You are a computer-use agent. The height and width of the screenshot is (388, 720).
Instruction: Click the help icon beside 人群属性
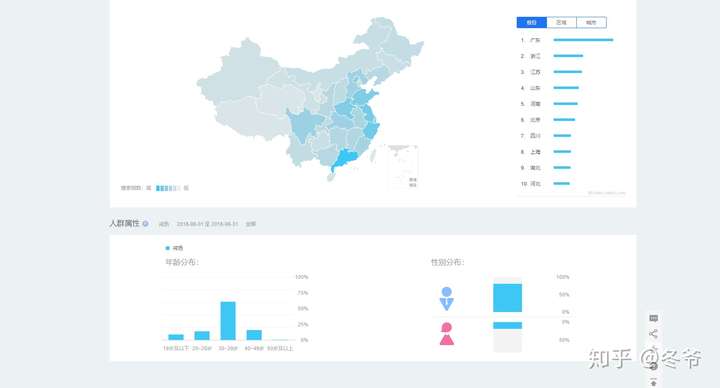145,224
